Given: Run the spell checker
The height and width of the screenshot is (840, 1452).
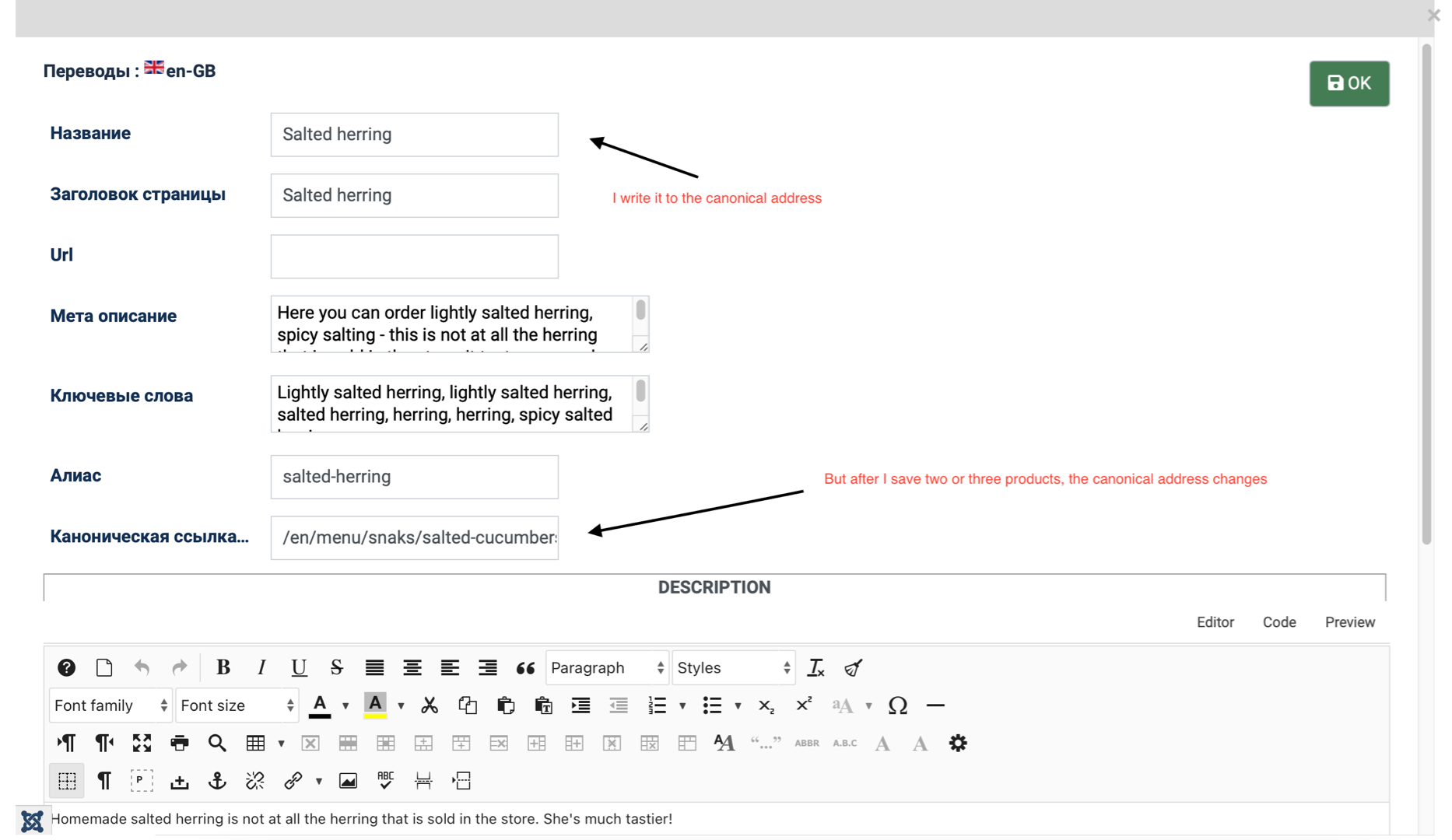Looking at the screenshot, I should pyautogui.click(x=386, y=780).
